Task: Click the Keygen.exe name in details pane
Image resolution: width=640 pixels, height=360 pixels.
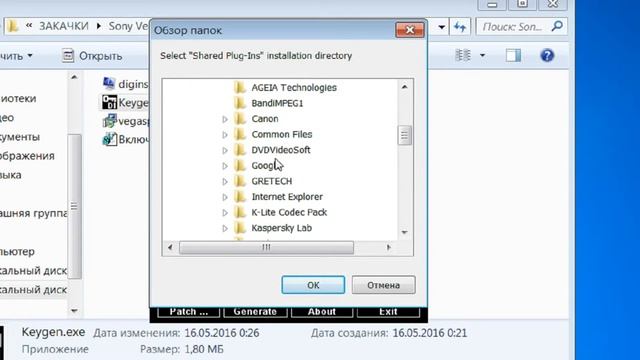Action: click(53, 332)
